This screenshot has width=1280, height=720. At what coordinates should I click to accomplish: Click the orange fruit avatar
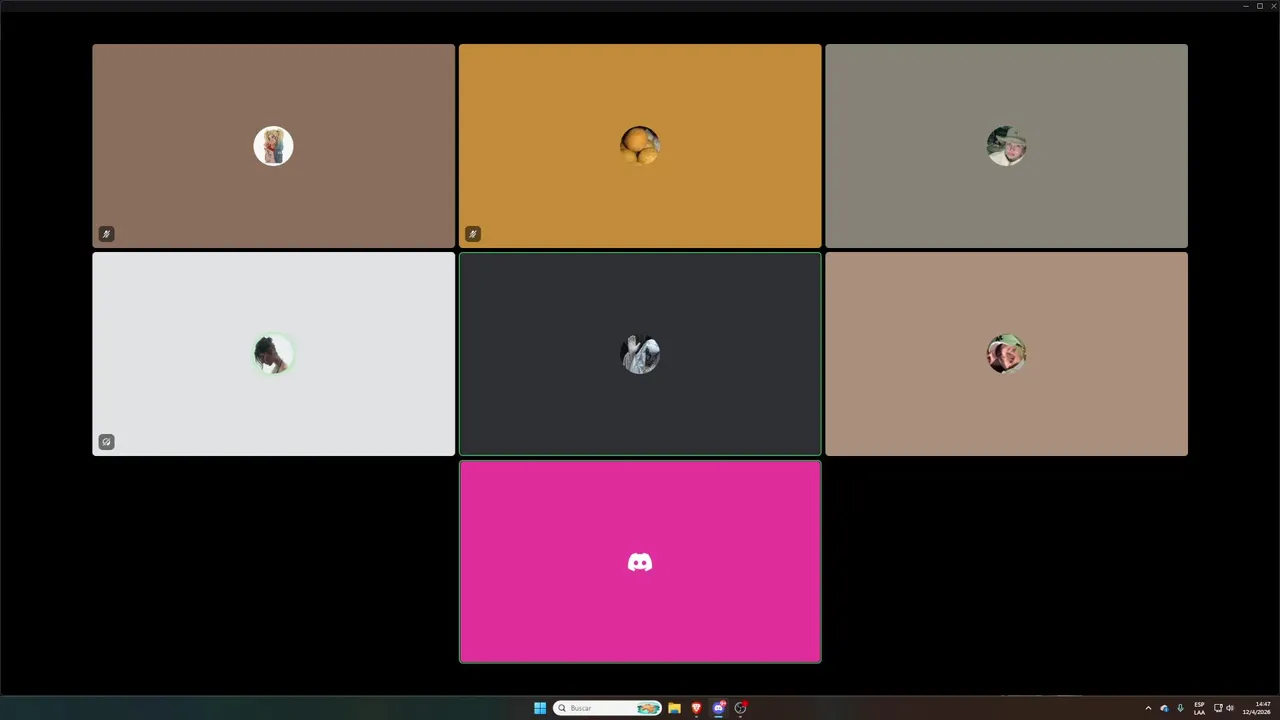(640, 146)
